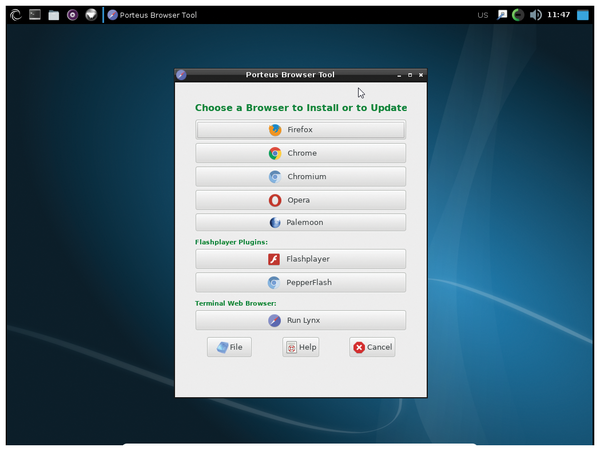Click the 'Terminal Web Browser:' label
600x451 pixels.
point(235,303)
